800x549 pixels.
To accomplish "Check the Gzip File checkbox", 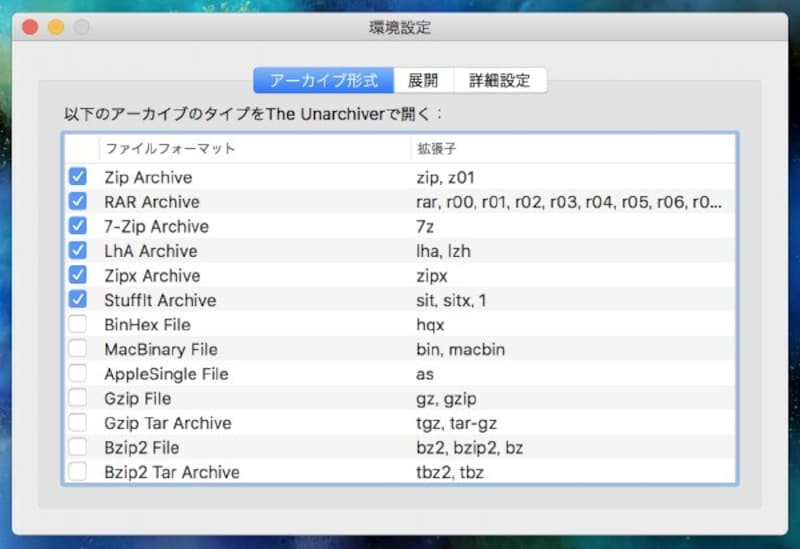I will coord(78,398).
